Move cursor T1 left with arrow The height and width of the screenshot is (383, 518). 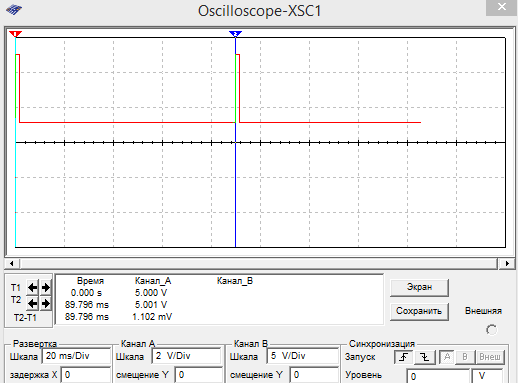(x=32, y=287)
